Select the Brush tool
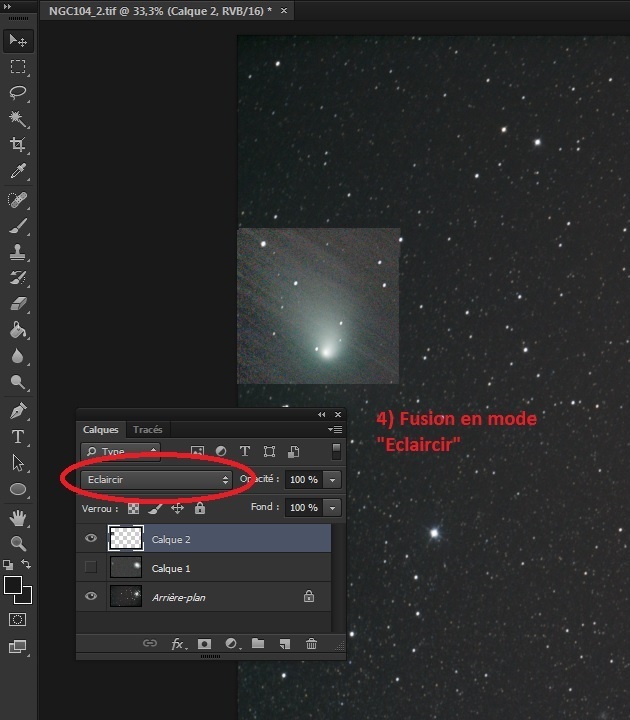The height and width of the screenshot is (720, 630). (x=18, y=226)
